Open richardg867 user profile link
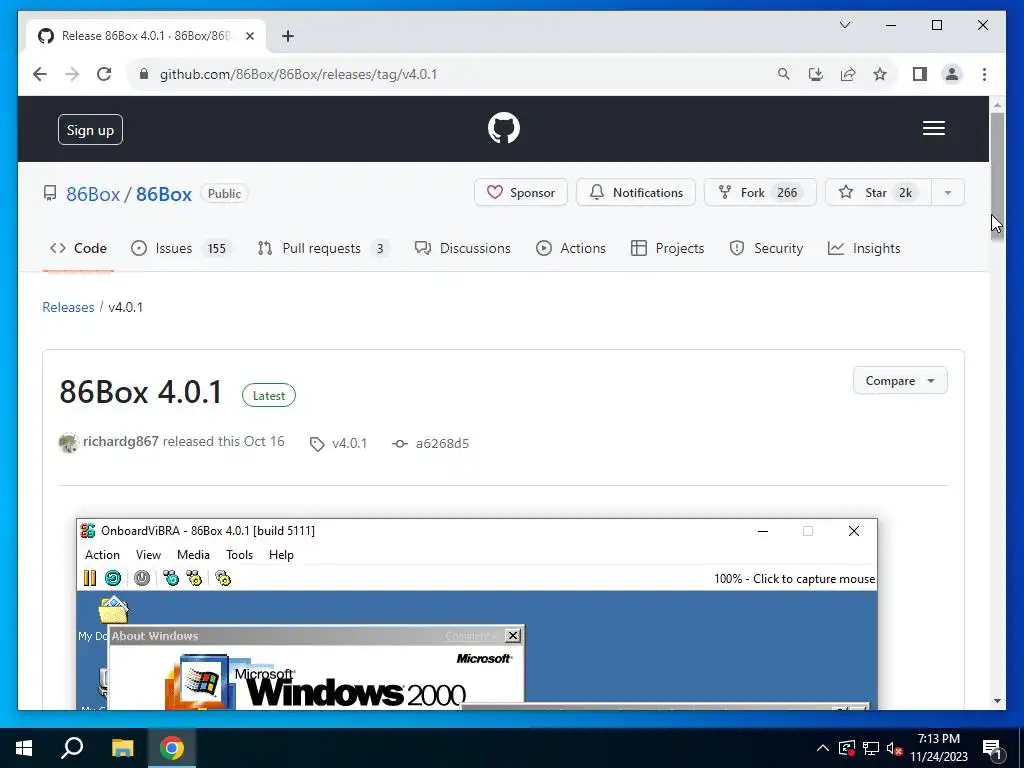 pos(121,441)
